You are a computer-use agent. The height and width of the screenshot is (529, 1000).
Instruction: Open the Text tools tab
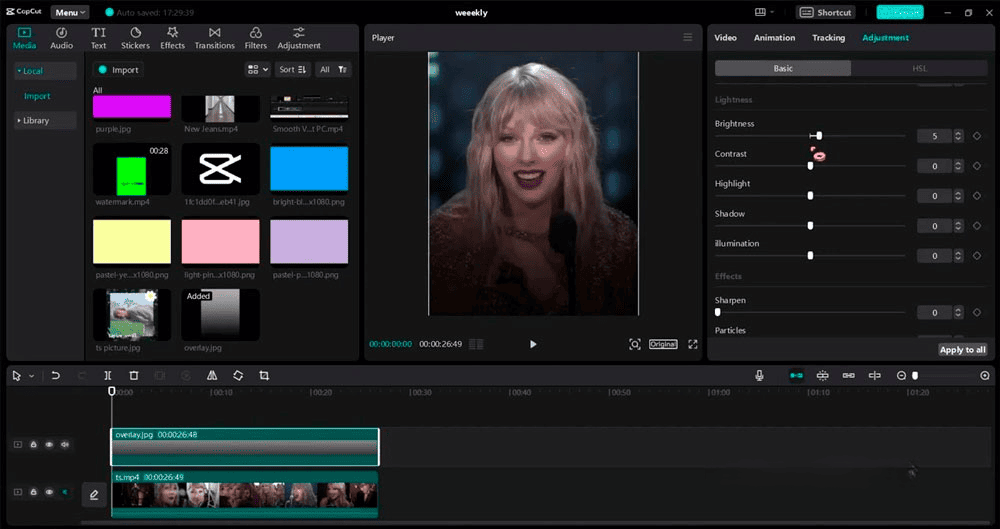98,38
